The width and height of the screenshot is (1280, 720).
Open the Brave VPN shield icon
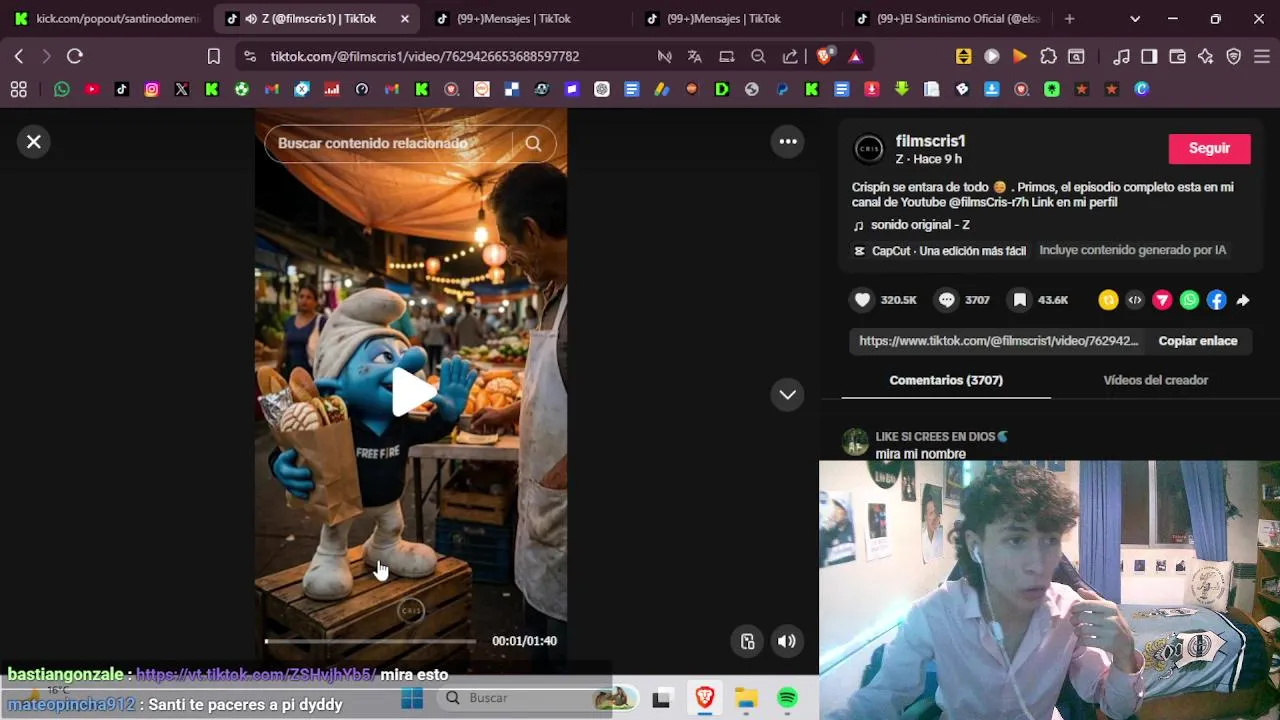point(1234,56)
